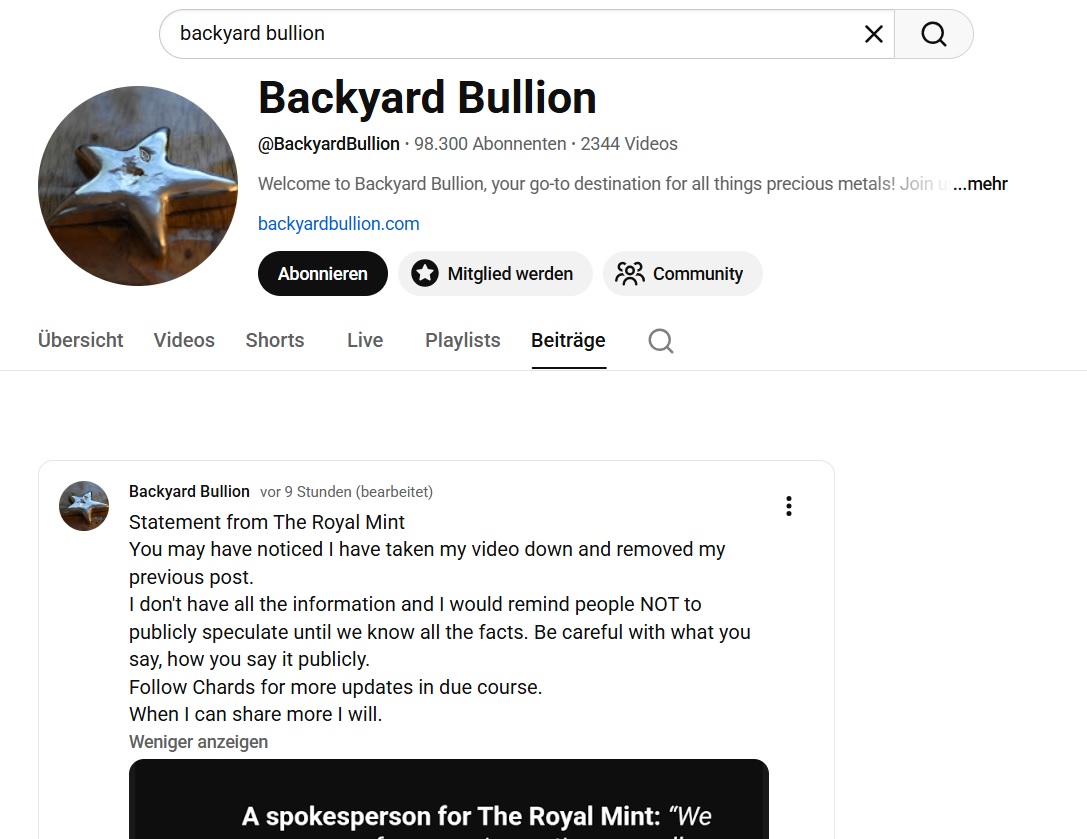Collapse post with Weniger anzeigen
This screenshot has height=839, width=1087.
point(198,742)
